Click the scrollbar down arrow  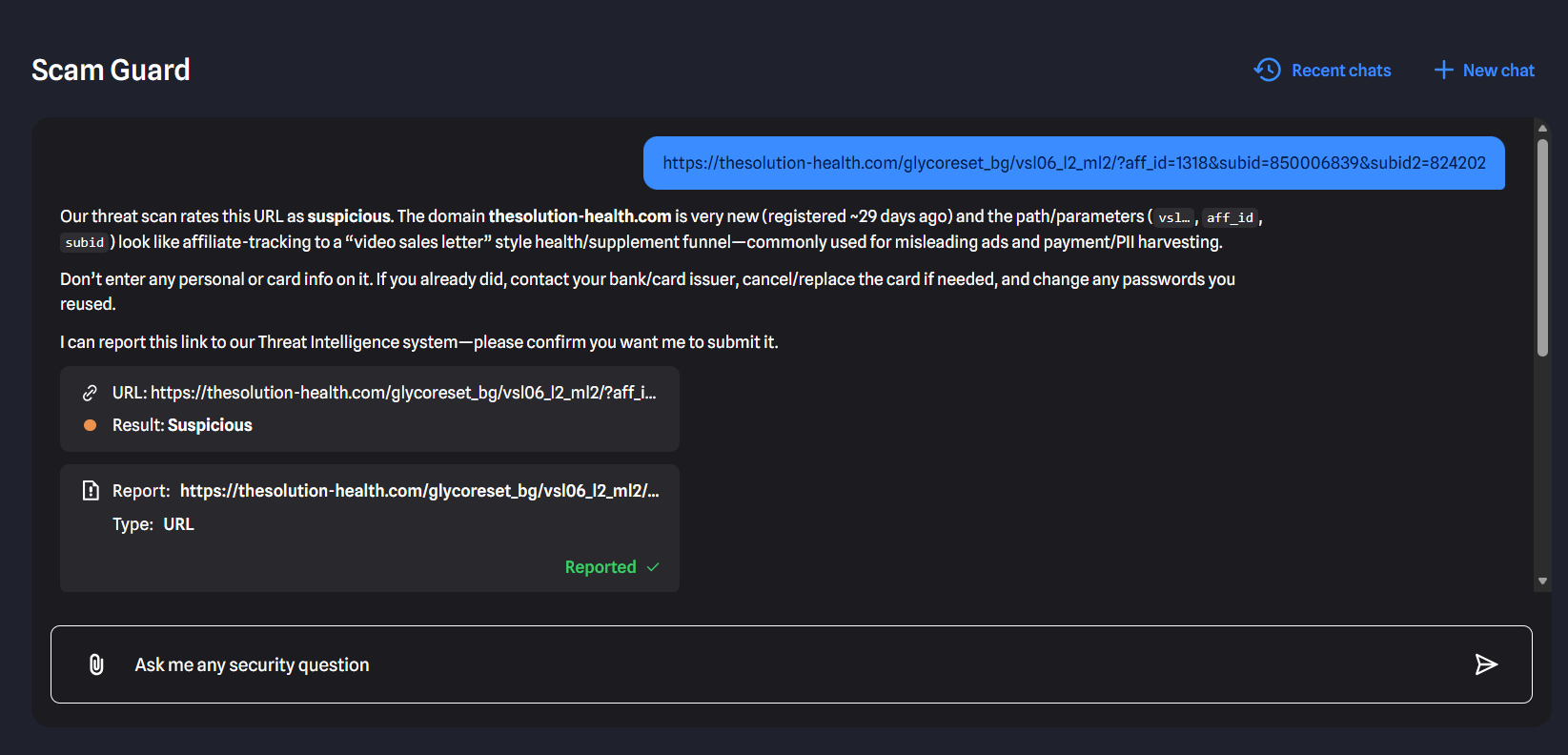pyautogui.click(x=1542, y=581)
